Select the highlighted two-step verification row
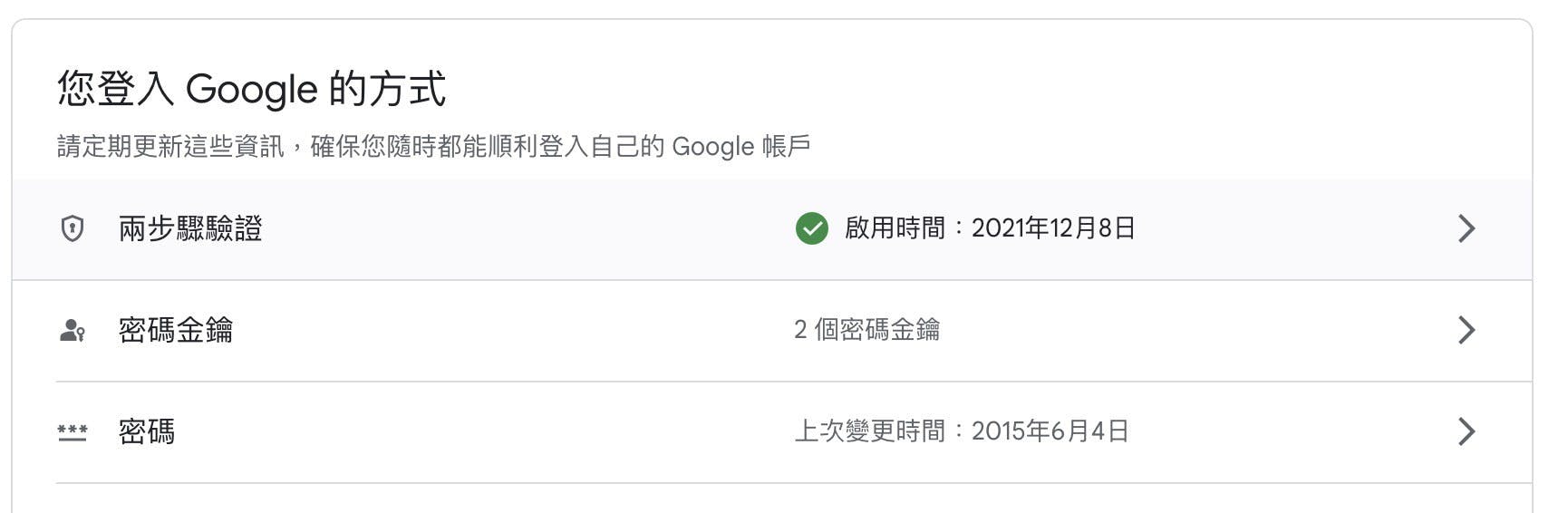Image resolution: width=1568 pixels, height=513 pixels. click(x=772, y=229)
